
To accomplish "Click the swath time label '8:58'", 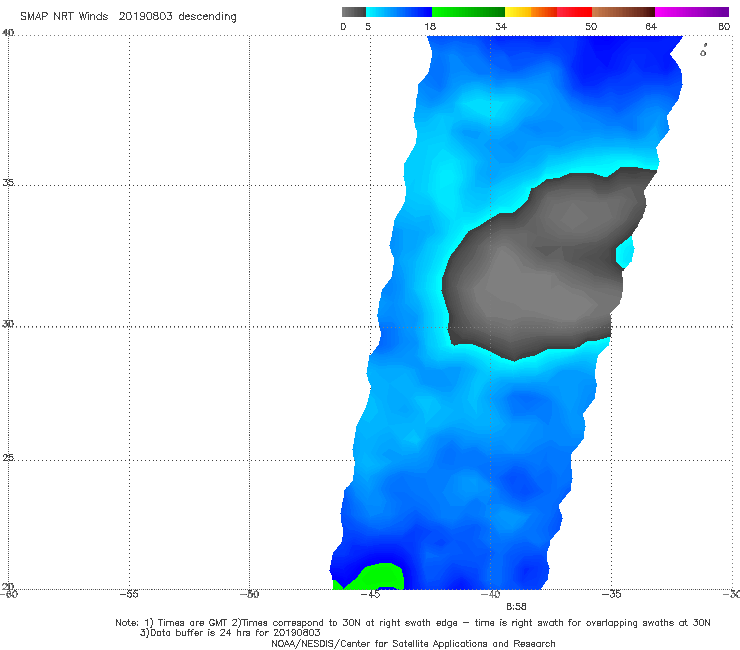I will coord(516,607).
